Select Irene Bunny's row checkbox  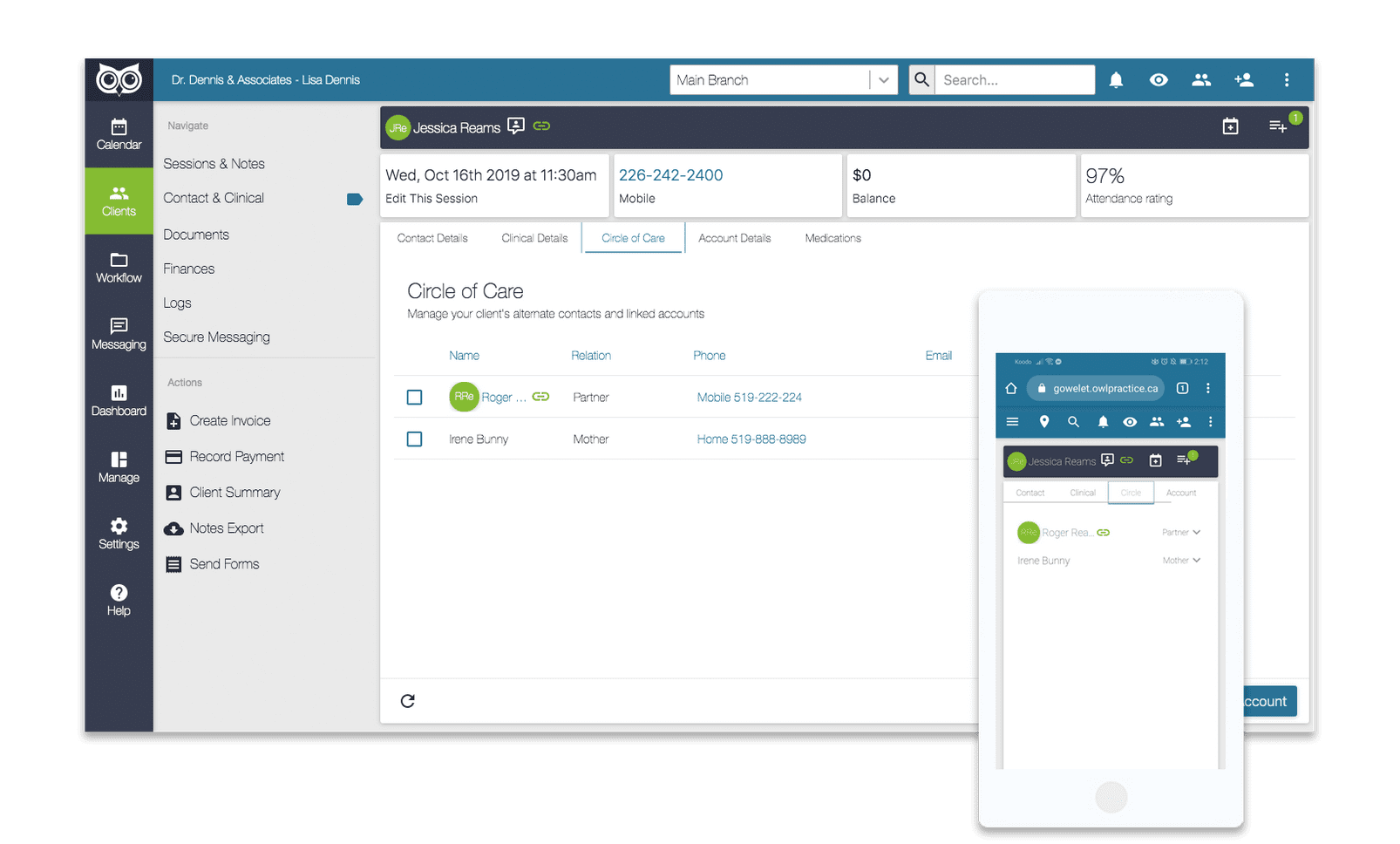tap(414, 439)
